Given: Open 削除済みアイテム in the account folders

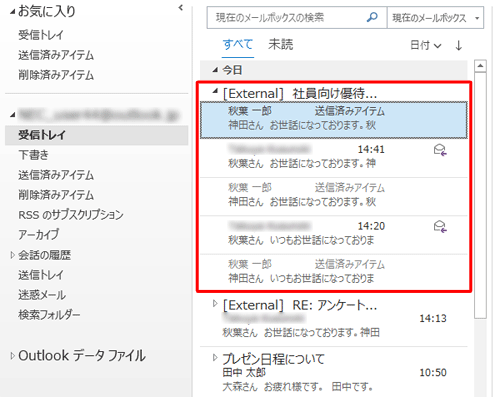Looking at the screenshot, I should tap(56, 195).
